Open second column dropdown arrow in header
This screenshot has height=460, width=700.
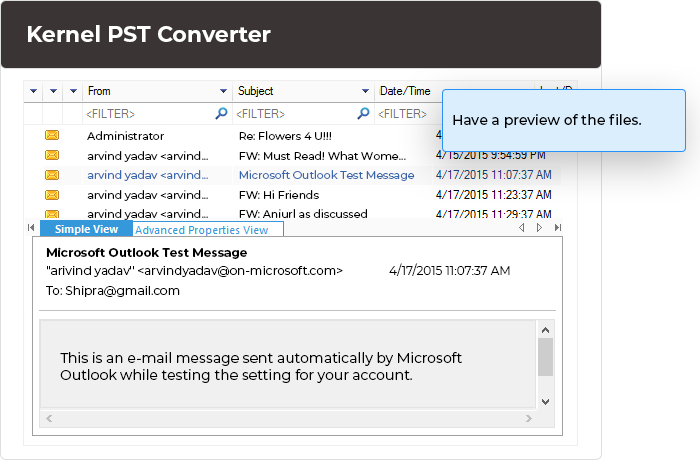click(x=53, y=91)
